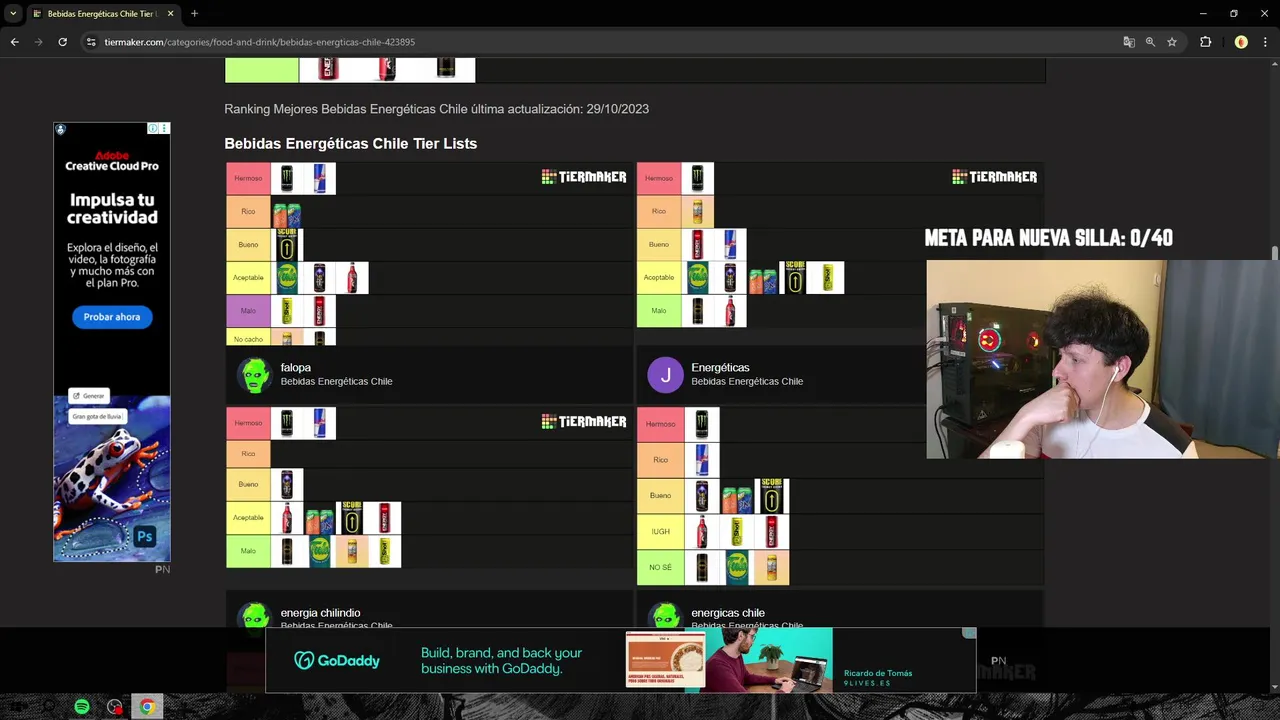Click the energicas chile user avatar
1280x720 pixels.
[665, 616]
